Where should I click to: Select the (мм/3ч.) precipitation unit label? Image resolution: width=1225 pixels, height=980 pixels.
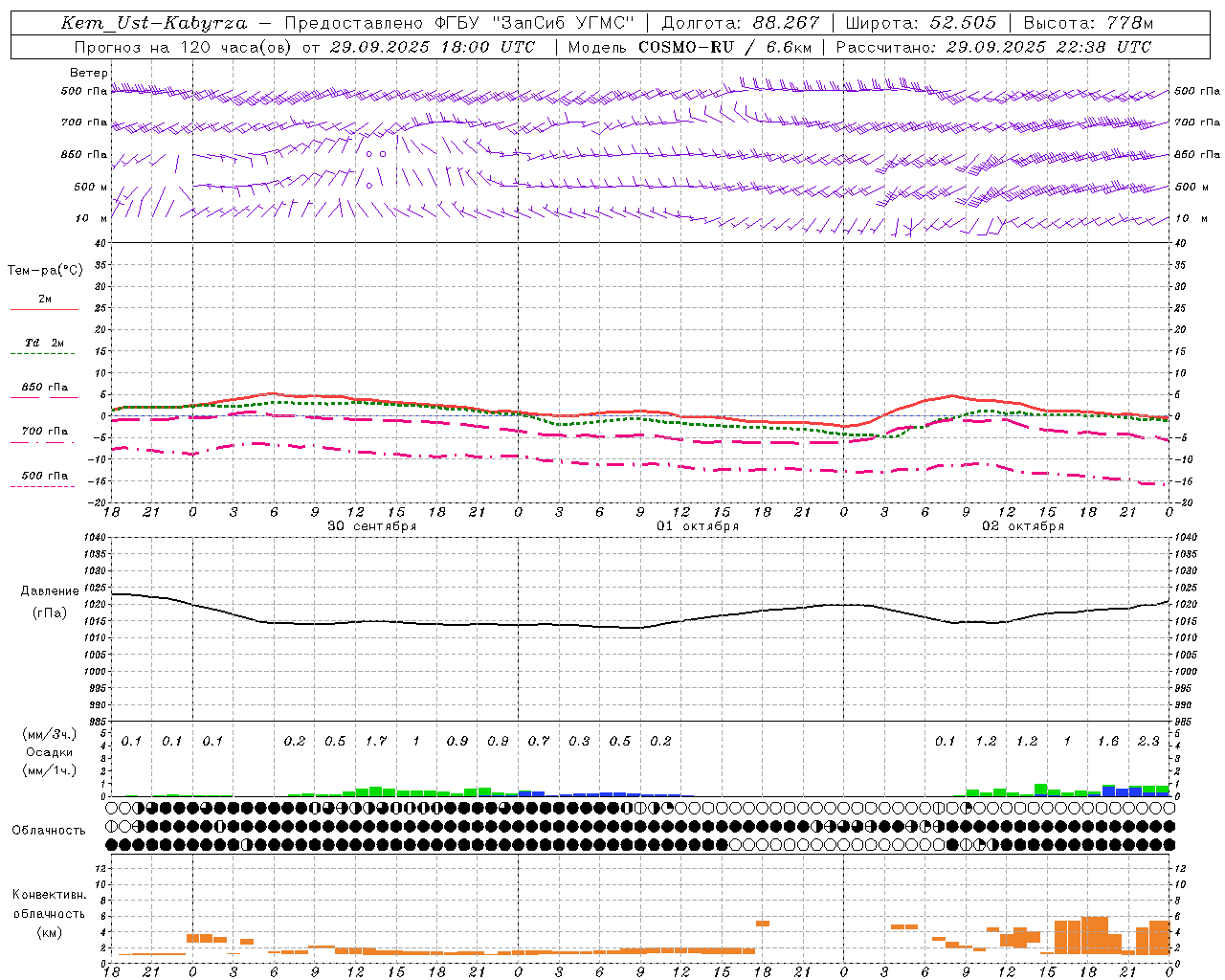tap(50, 734)
